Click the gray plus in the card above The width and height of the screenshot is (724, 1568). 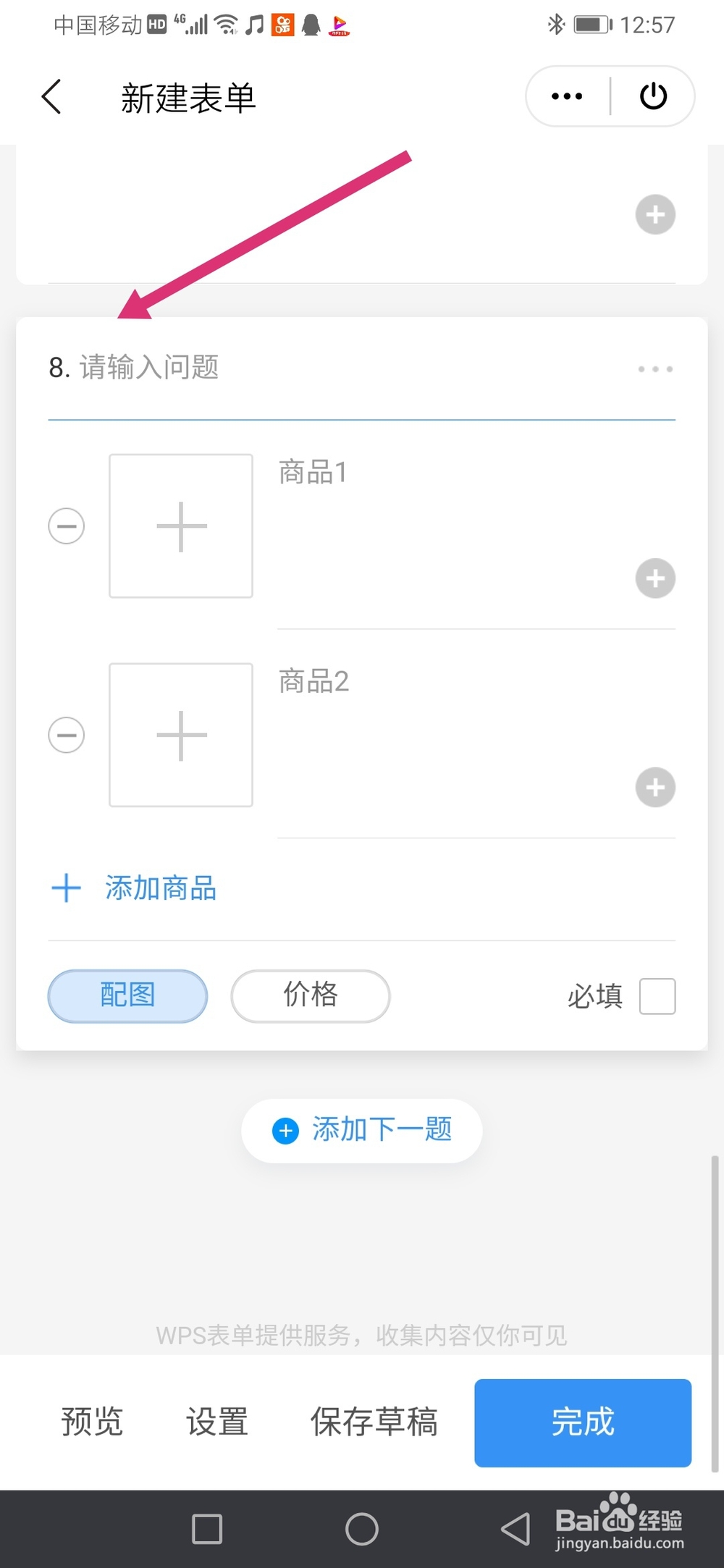pyautogui.click(x=655, y=214)
